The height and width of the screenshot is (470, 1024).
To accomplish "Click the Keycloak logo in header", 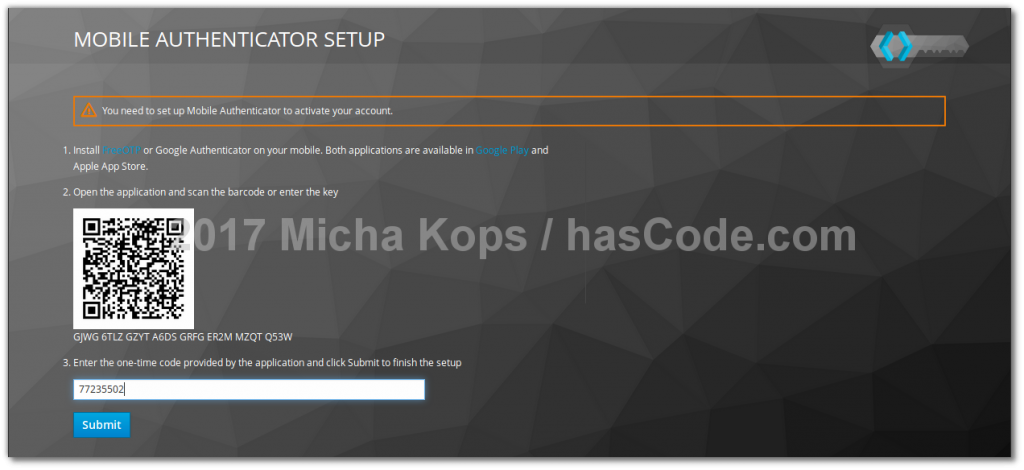I will point(918,46).
